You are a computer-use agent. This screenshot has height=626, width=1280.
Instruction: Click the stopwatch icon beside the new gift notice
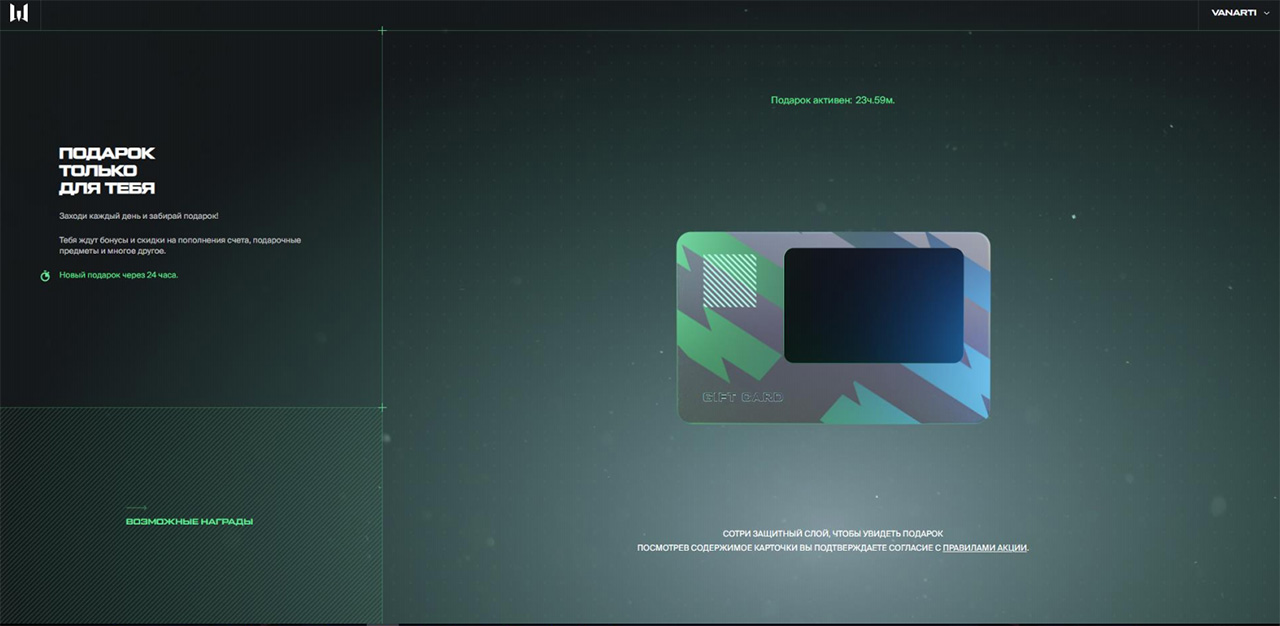coord(45,275)
